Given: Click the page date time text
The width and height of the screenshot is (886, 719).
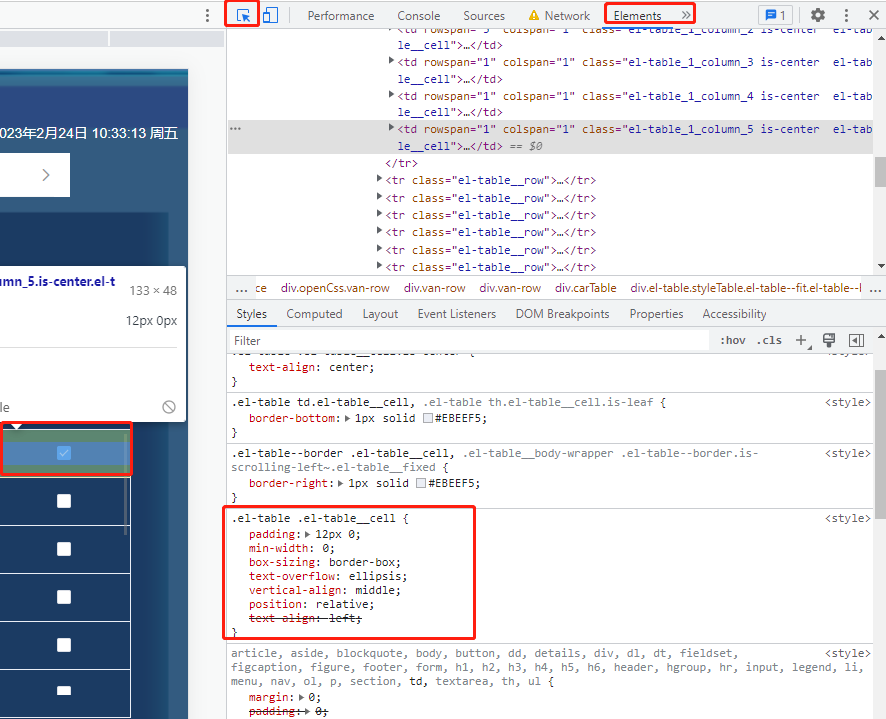Looking at the screenshot, I should [x=89, y=133].
